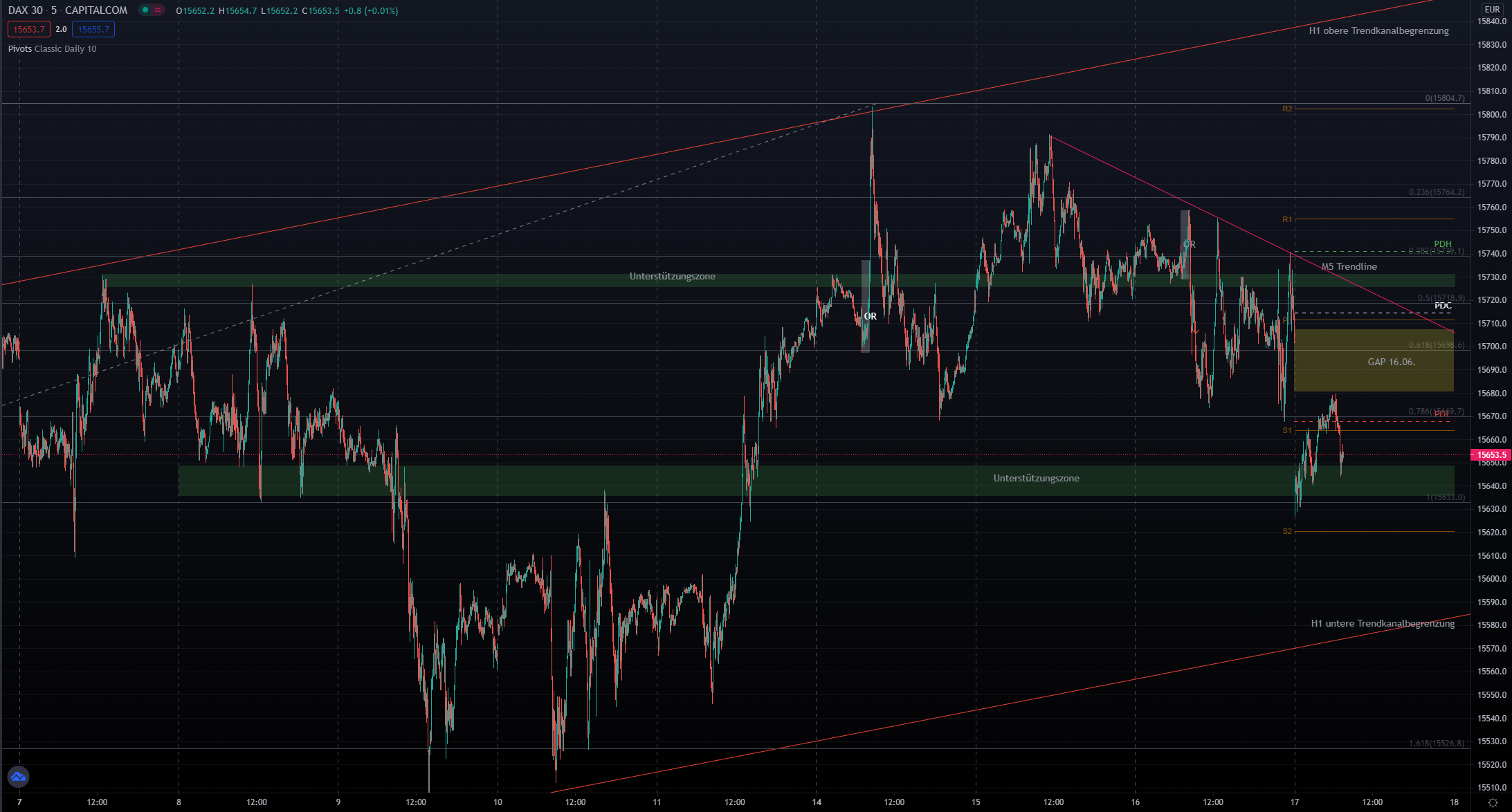Click the 15800.0 level on price scale

pyautogui.click(x=1491, y=115)
